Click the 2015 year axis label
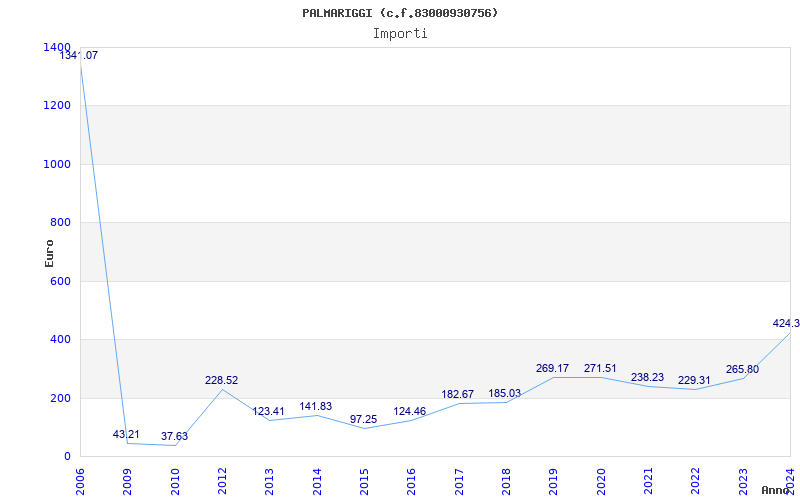This screenshot has width=800, height=500. [364, 482]
